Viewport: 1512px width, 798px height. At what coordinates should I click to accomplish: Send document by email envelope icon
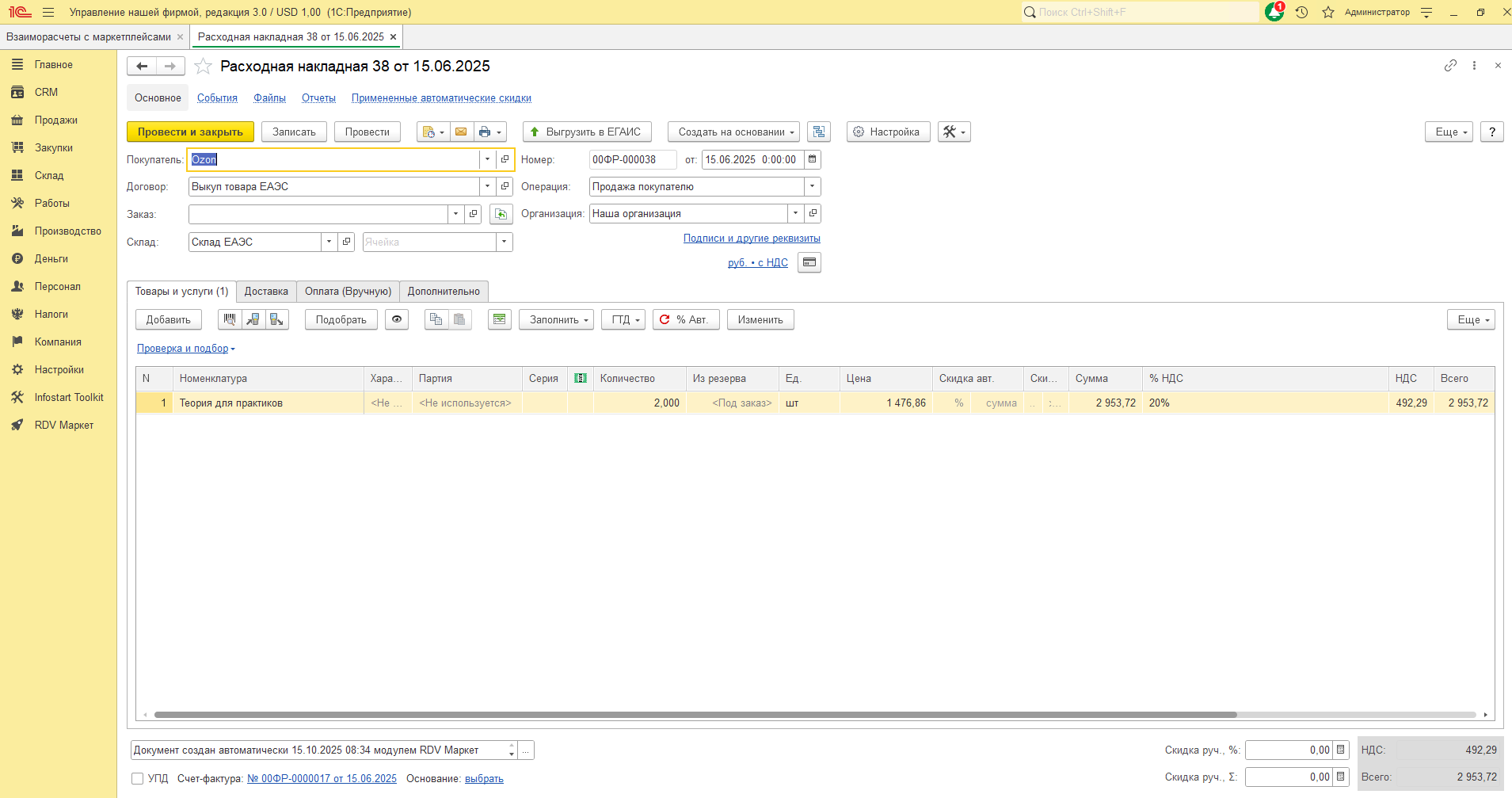point(461,132)
